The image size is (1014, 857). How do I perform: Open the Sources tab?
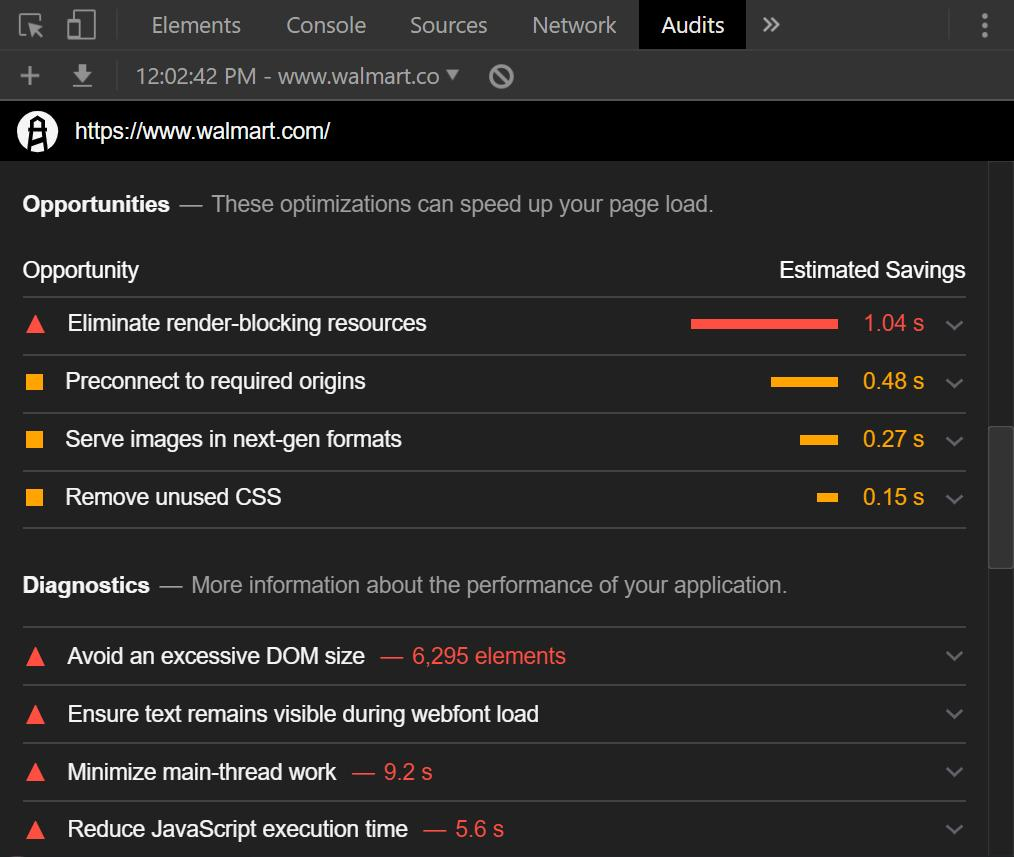448,25
